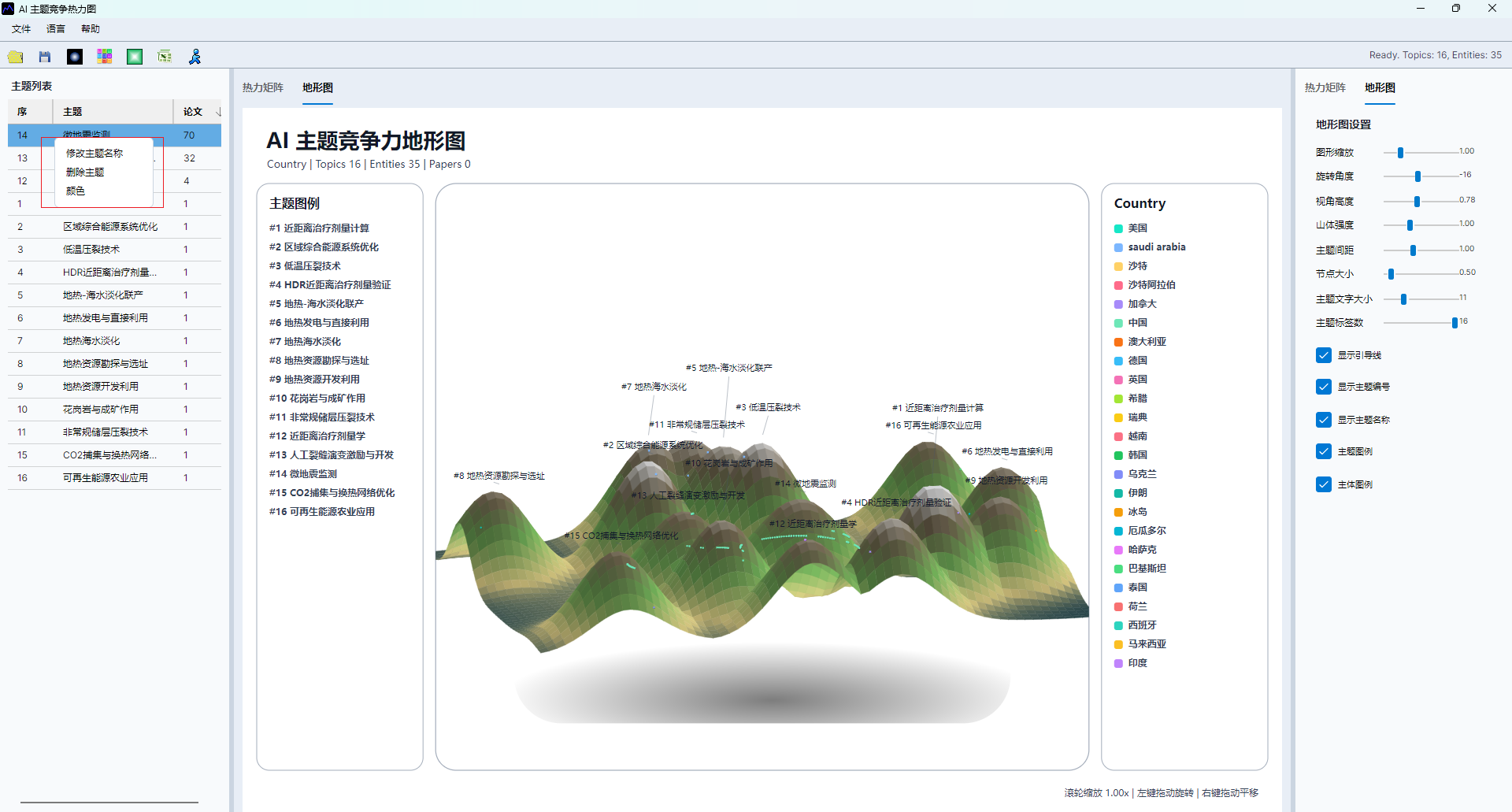This screenshot has width=1512, height=812.
Task: Click the 山体强度 slider handle
Action: point(1410,225)
